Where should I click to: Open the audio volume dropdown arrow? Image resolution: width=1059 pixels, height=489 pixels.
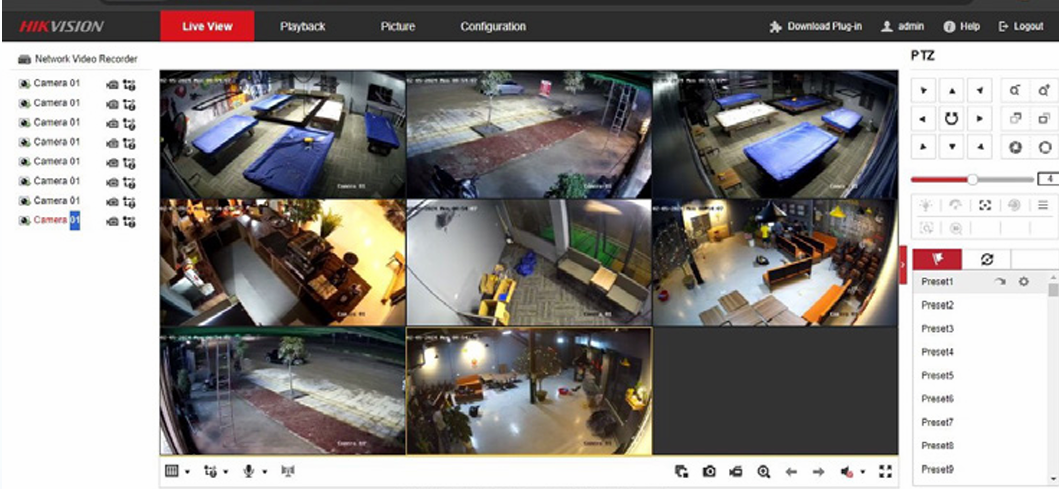[x=862, y=472]
